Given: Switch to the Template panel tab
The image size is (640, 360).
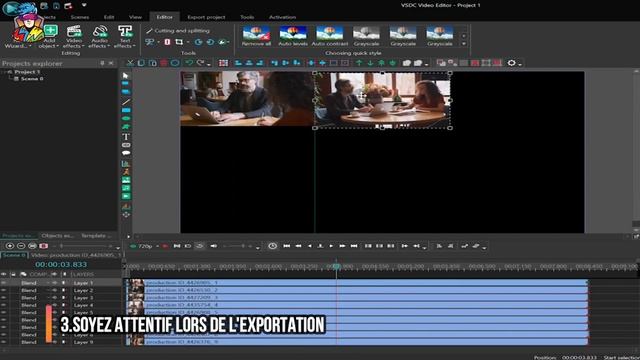Looking at the screenshot, I should [x=95, y=236].
